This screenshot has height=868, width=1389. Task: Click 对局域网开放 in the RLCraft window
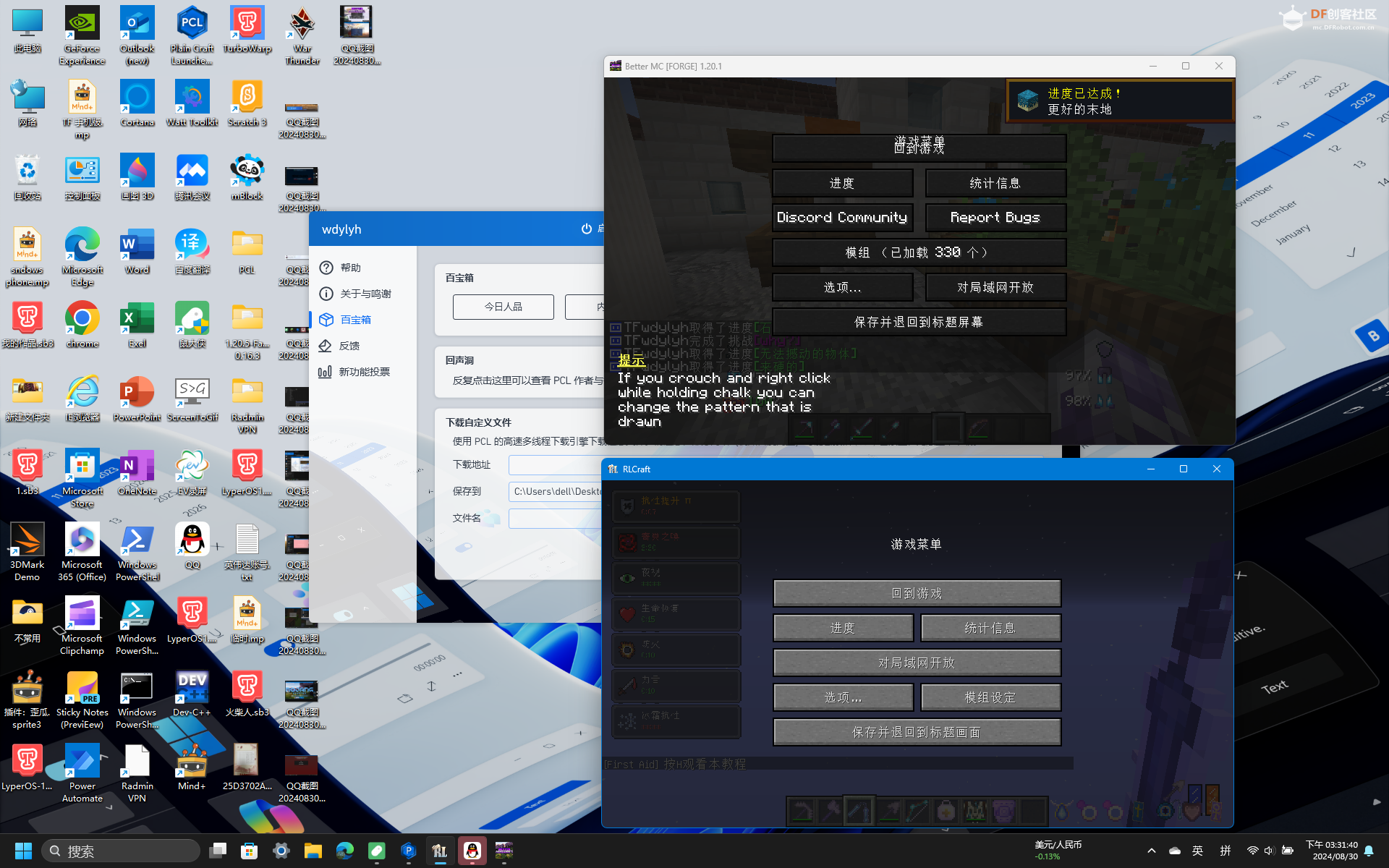pyautogui.click(x=917, y=663)
